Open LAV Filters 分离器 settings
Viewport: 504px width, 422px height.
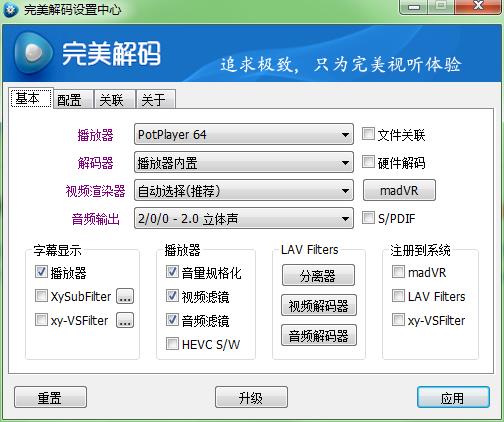pos(318,275)
